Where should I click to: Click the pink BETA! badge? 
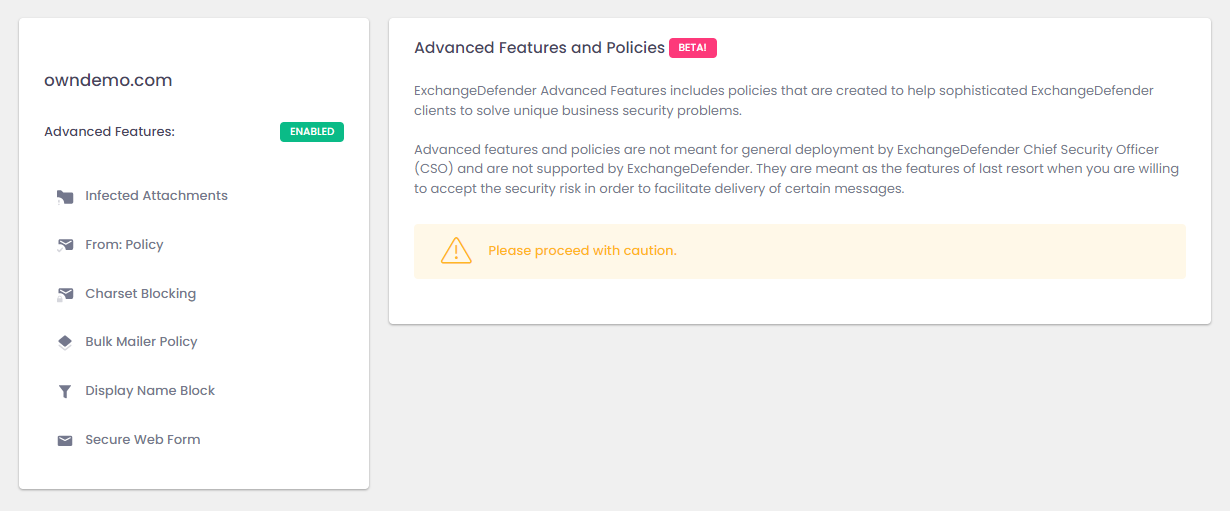pyautogui.click(x=693, y=48)
